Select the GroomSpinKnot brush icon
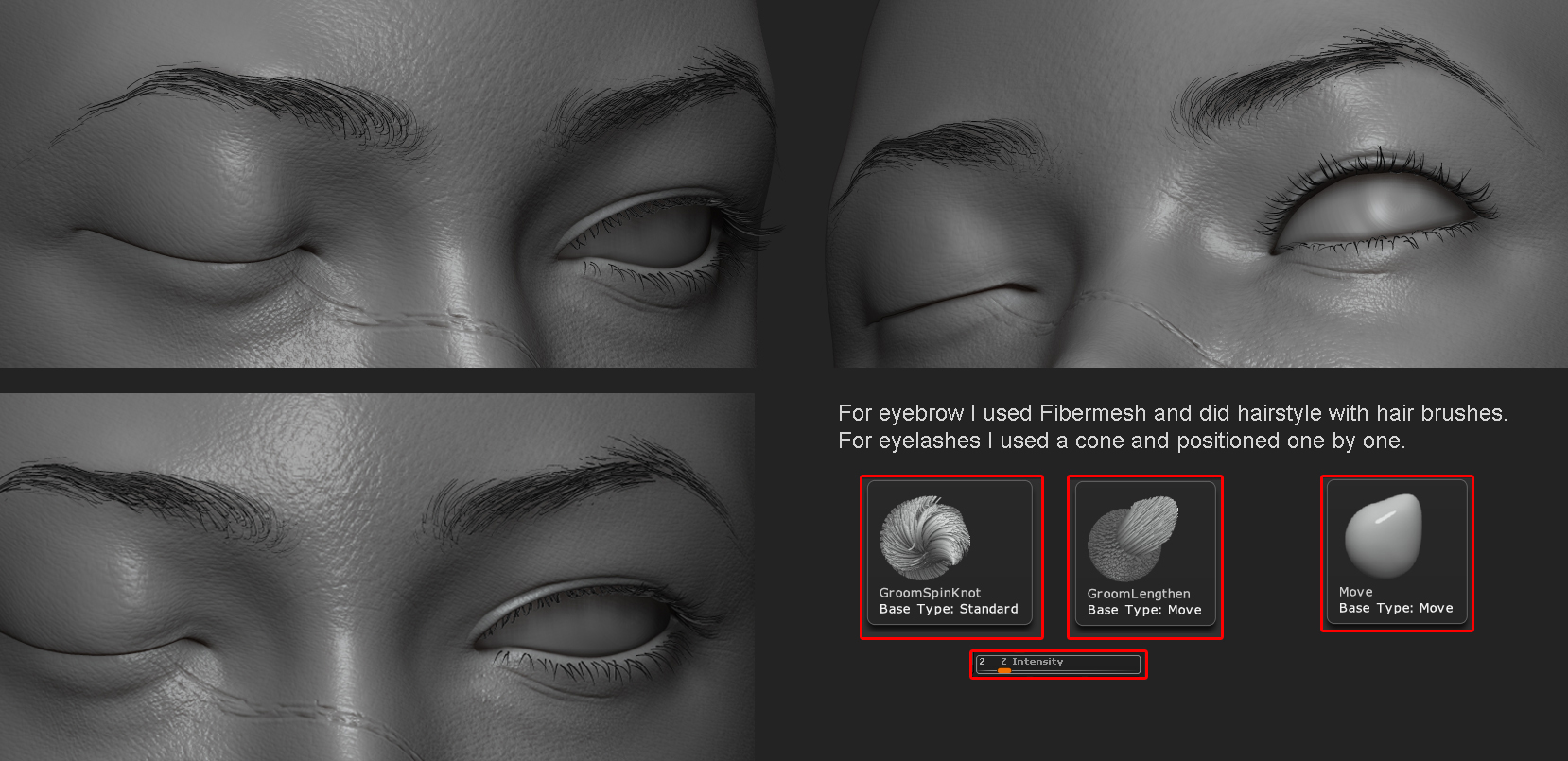 [x=925, y=537]
